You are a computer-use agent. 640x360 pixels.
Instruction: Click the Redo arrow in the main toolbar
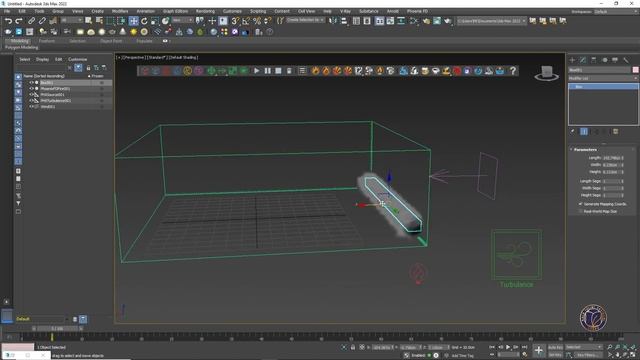tap(19, 21)
